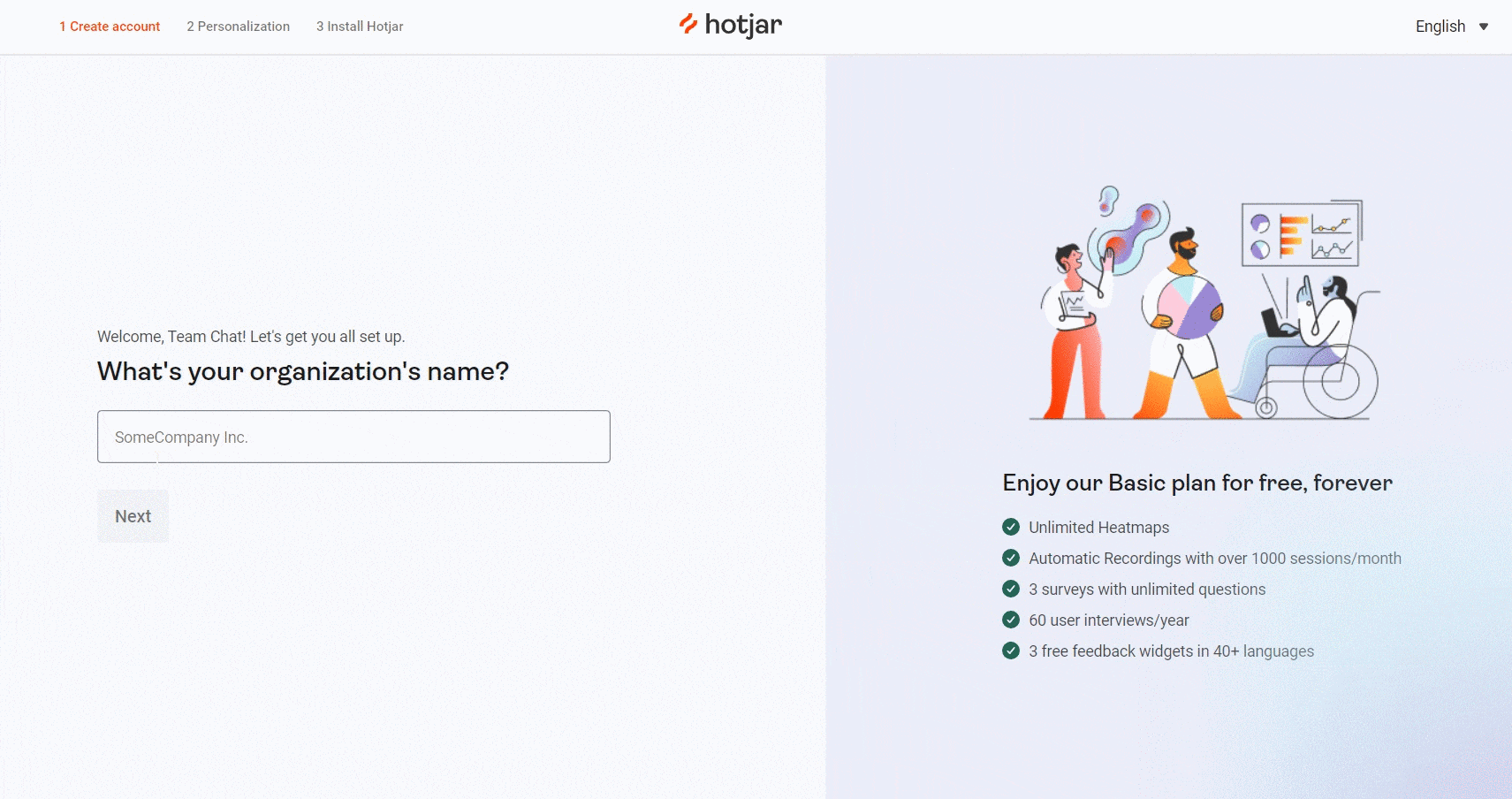The width and height of the screenshot is (1512, 799).
Task: Click the Hotjar wordmark in the header
Action: click(x=742, y=25)
